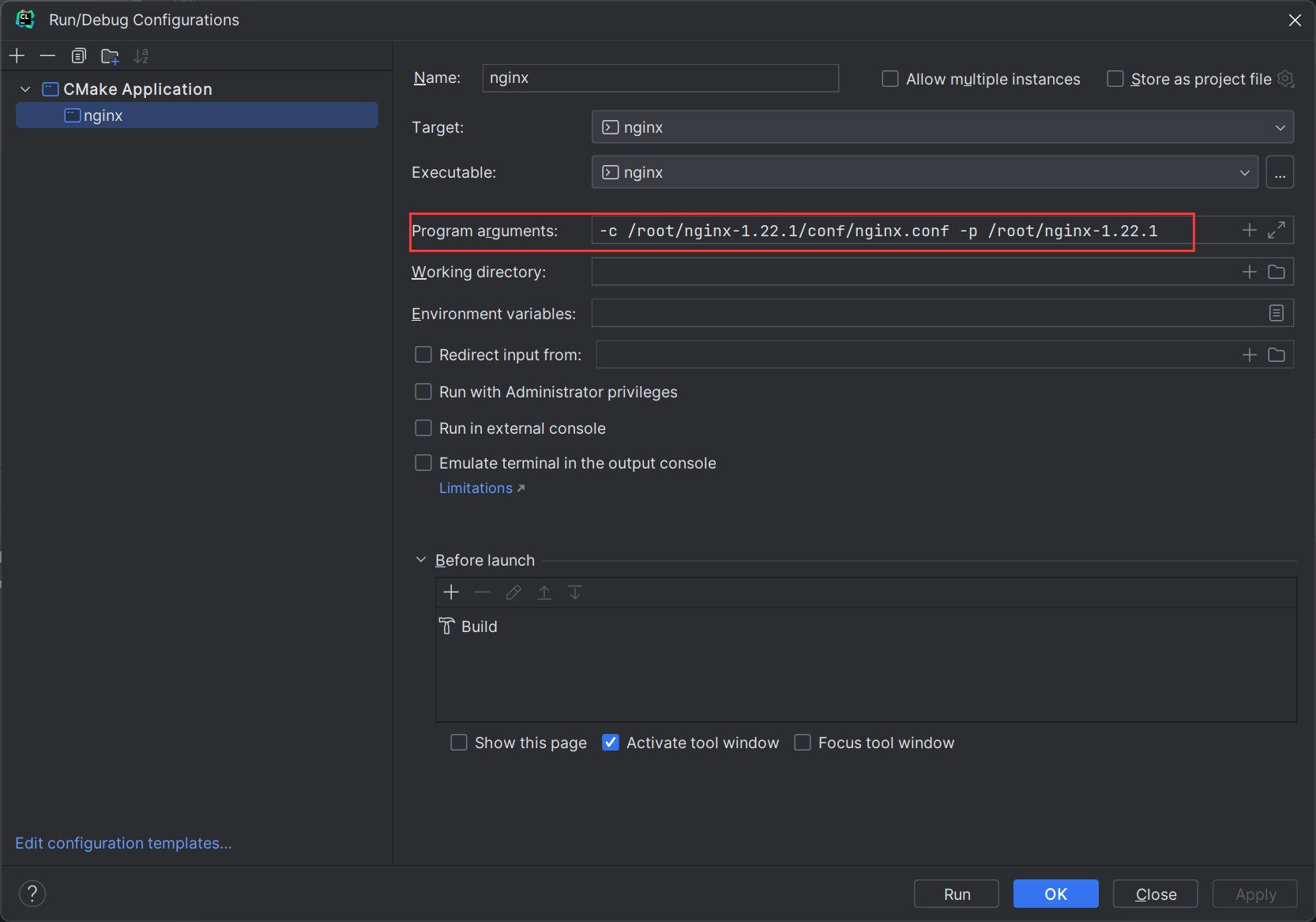Enable Allow multiple instances
The image size is (1316, 922).
click(x=890, y=79)
